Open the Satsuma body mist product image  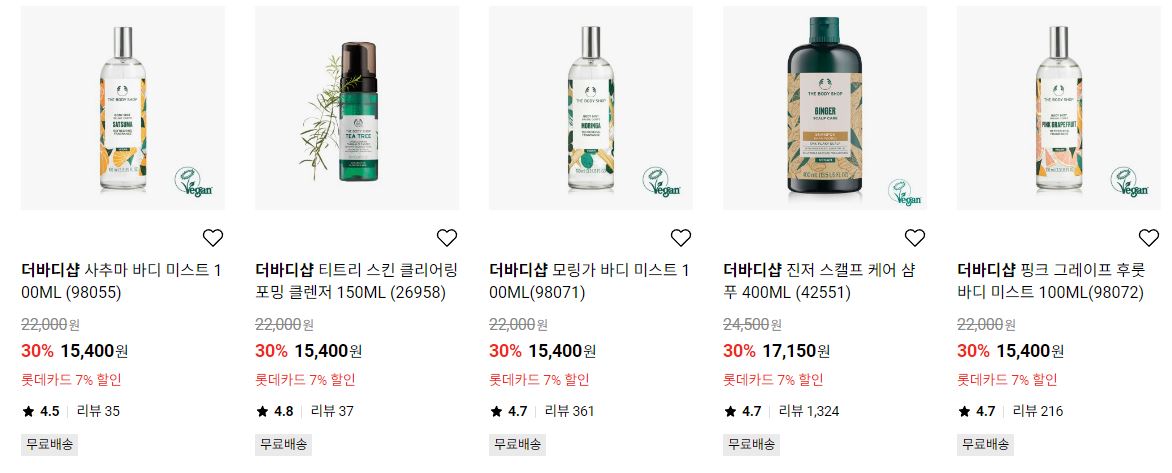tap(123, 108)
